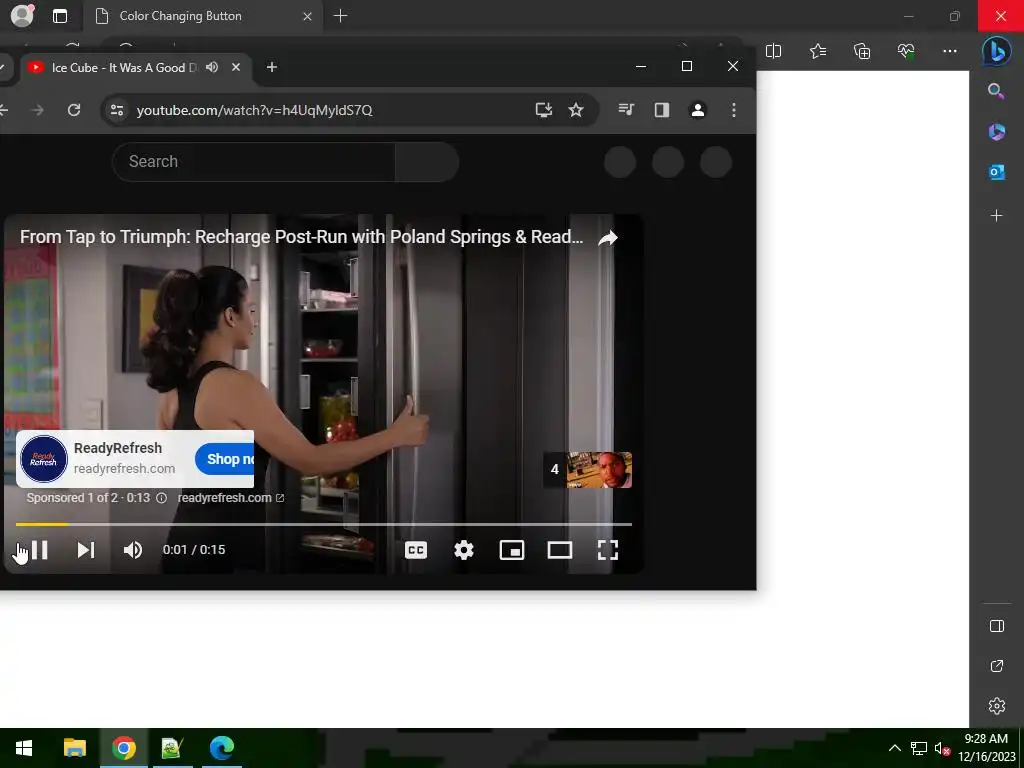Toggle Chrome side panel
Viewport: 1024px width, 768px height.
click(x=662, y=110)
